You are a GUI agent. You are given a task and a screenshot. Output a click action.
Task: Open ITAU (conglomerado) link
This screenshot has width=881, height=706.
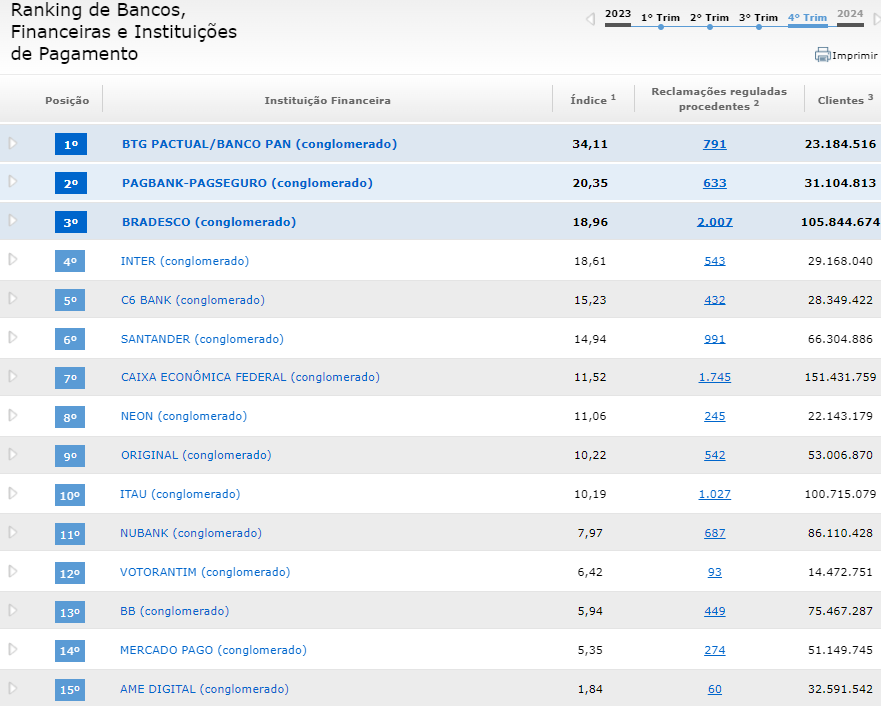coord(180,494)
